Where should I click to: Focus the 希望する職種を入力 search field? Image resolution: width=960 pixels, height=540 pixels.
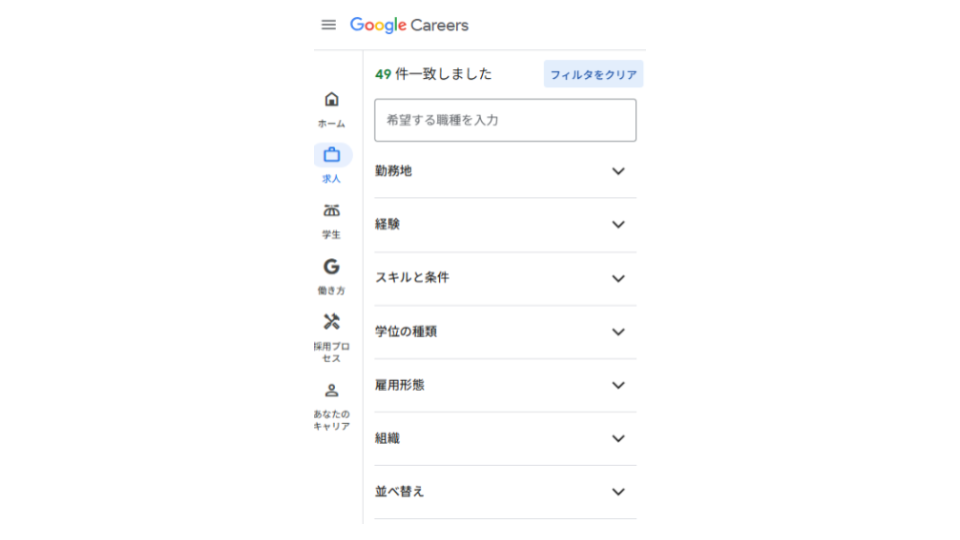click(x=505, y=120)
